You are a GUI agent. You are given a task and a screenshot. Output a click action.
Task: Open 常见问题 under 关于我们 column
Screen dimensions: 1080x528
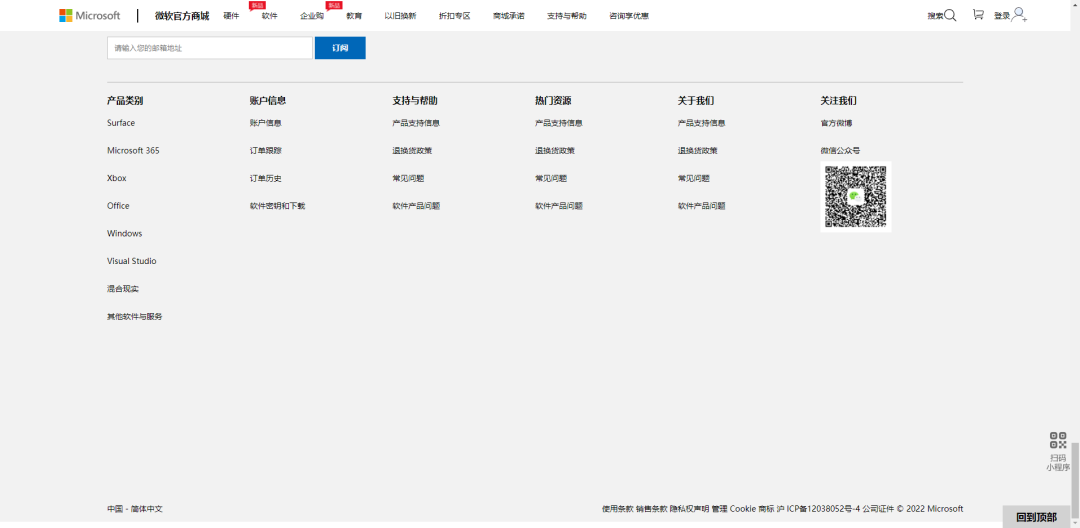(694, 178)
